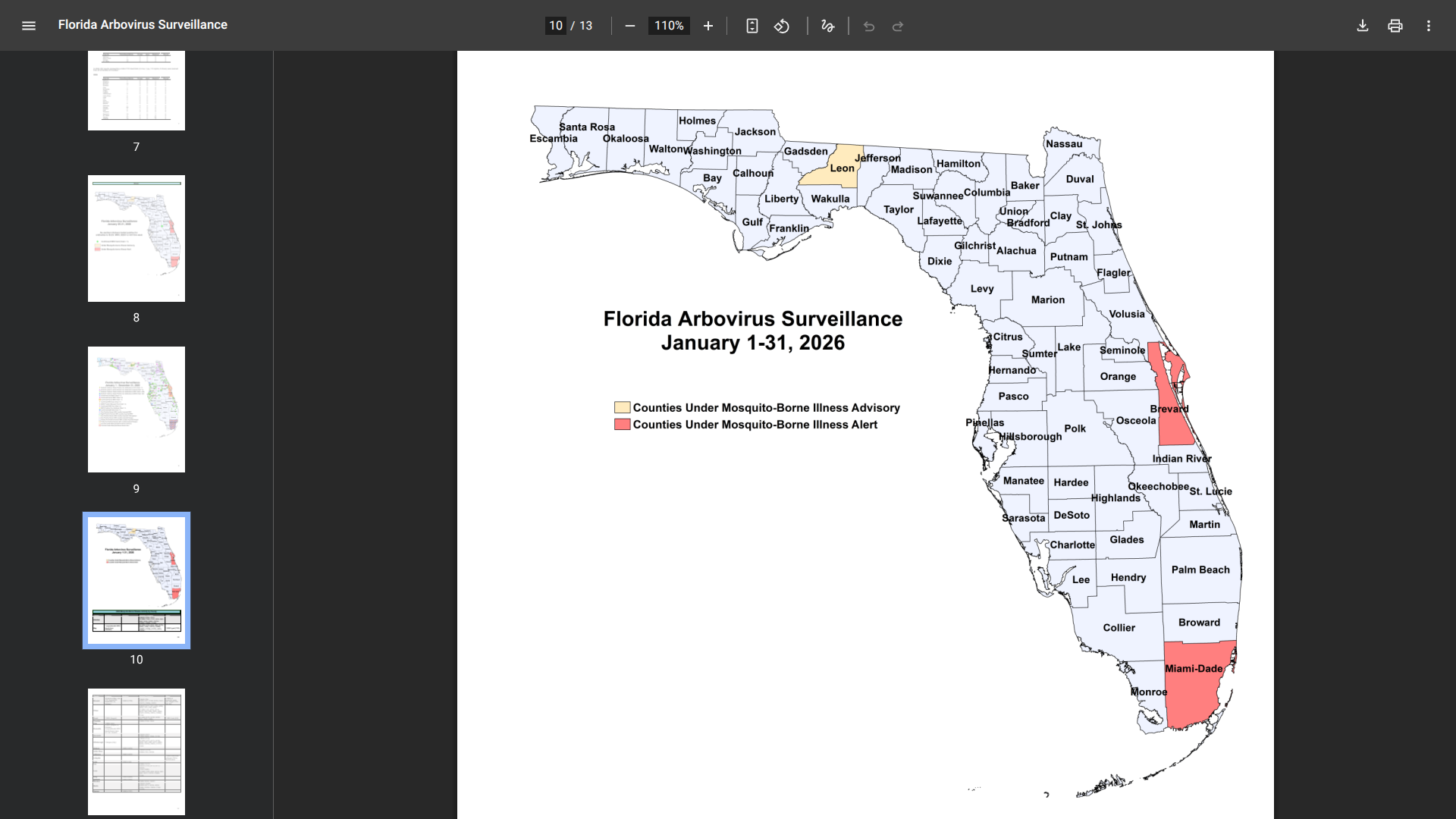Click the current page number field
The width and height of the screenshot is (1456, 819).
point(556,26)
